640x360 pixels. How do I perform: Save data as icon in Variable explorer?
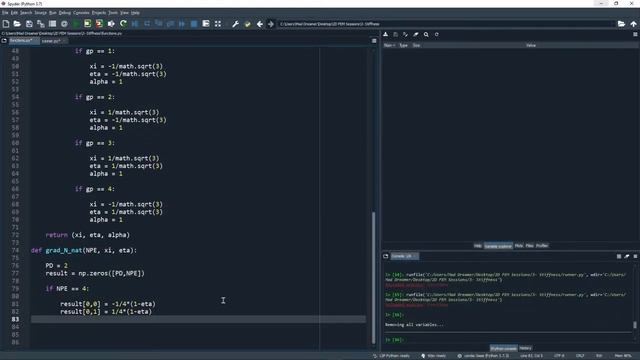(x=405, y=35)
